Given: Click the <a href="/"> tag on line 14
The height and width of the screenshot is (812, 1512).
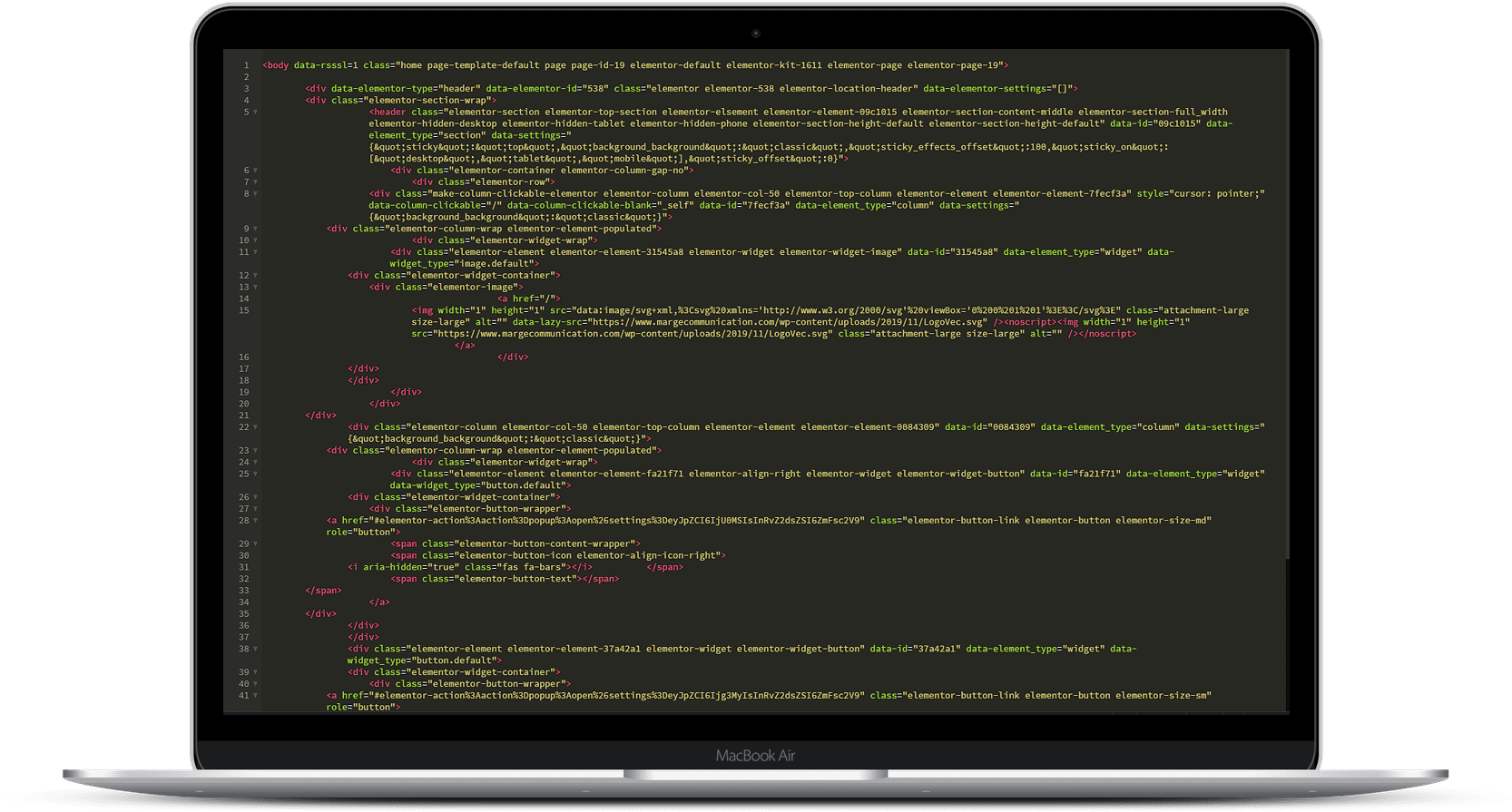Looking at the screenshot, I should [529, 298].
